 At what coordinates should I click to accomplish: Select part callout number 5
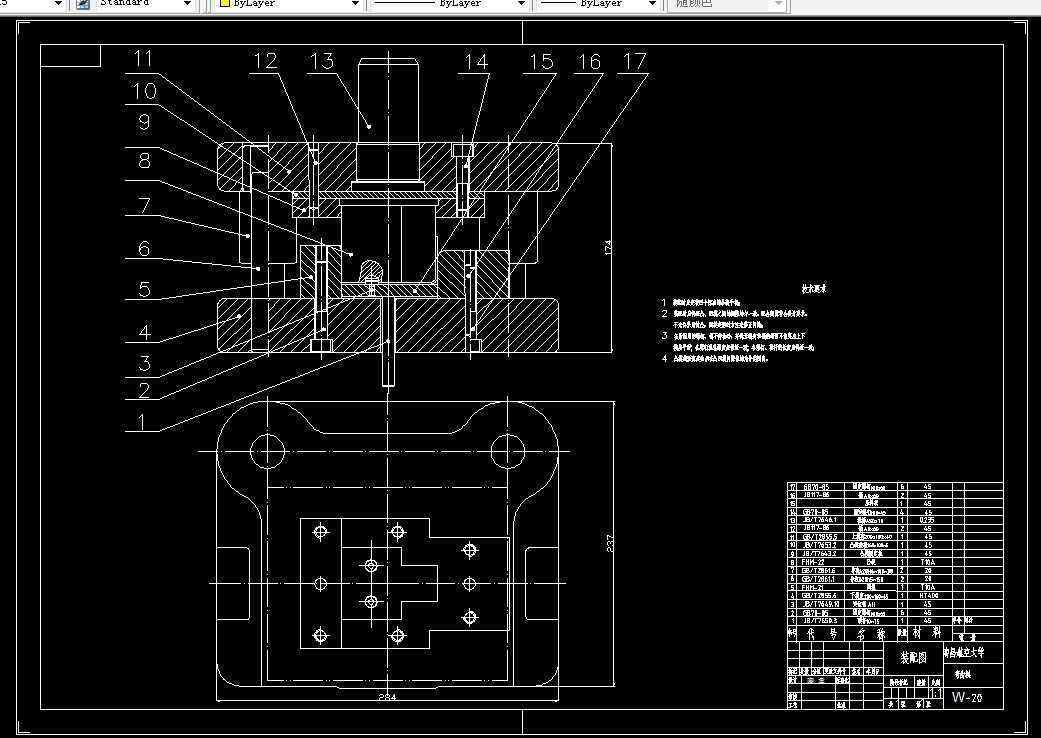click(x=144, y=289)
